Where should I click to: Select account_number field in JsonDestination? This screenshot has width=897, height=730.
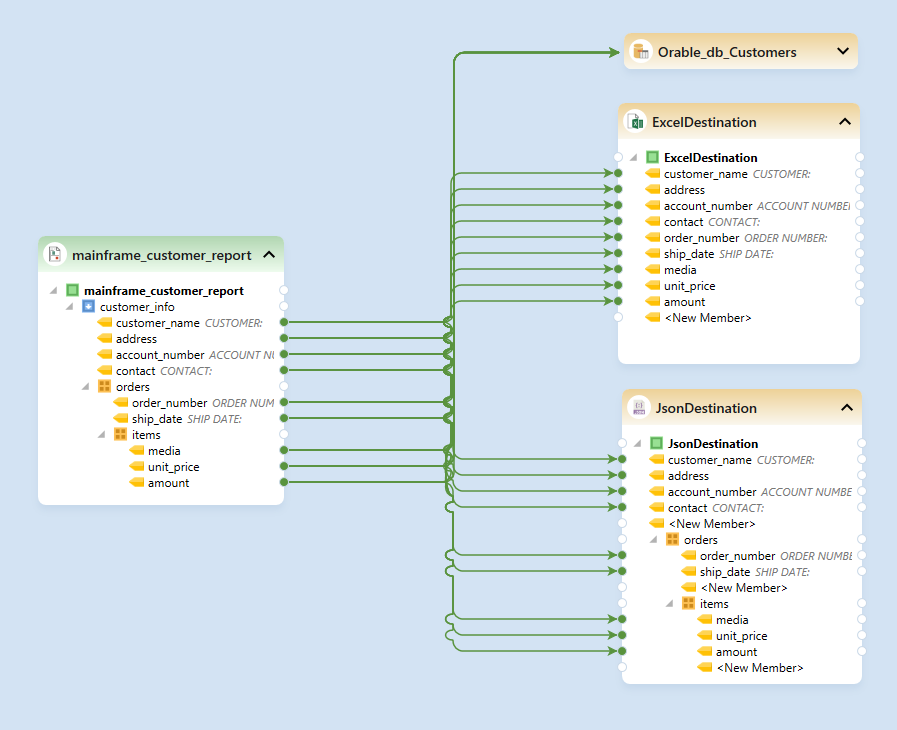pos(712,491)
